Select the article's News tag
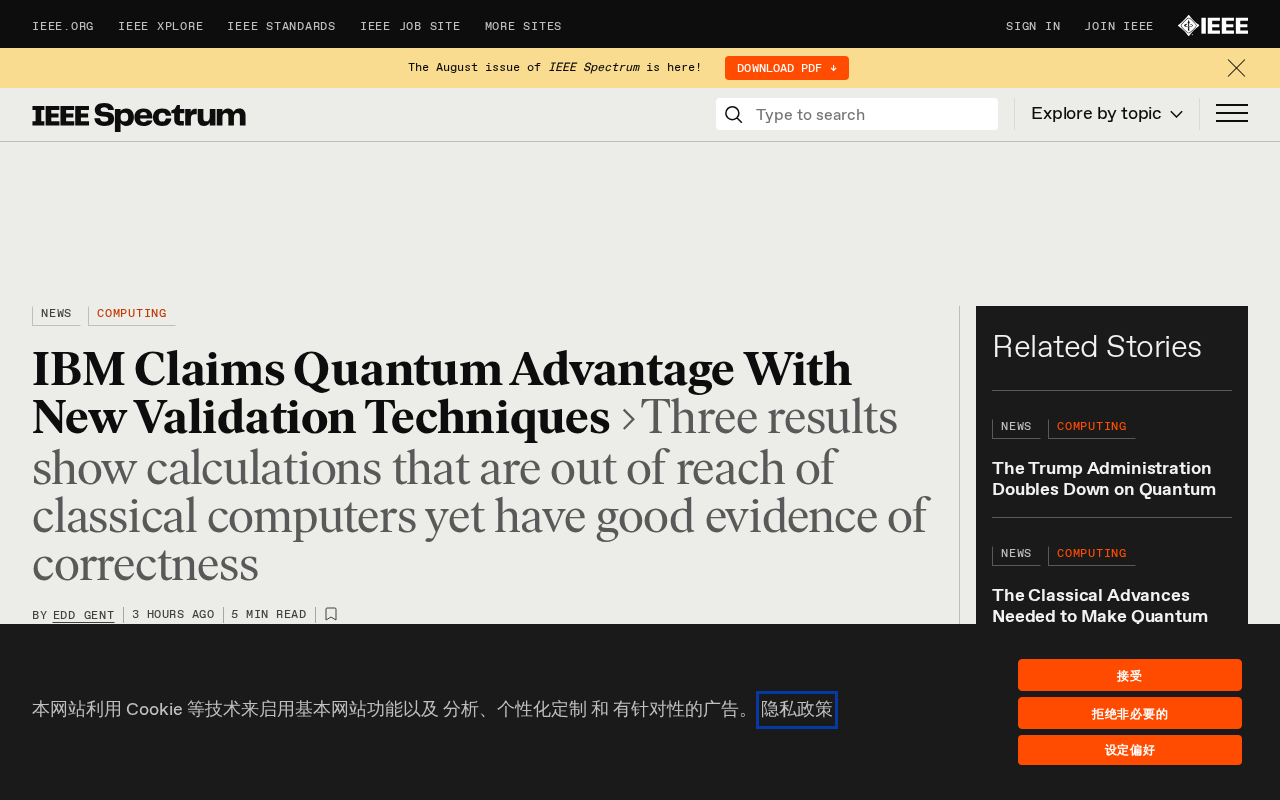This screenshot has height=800, width=1280. pos(56,314)
